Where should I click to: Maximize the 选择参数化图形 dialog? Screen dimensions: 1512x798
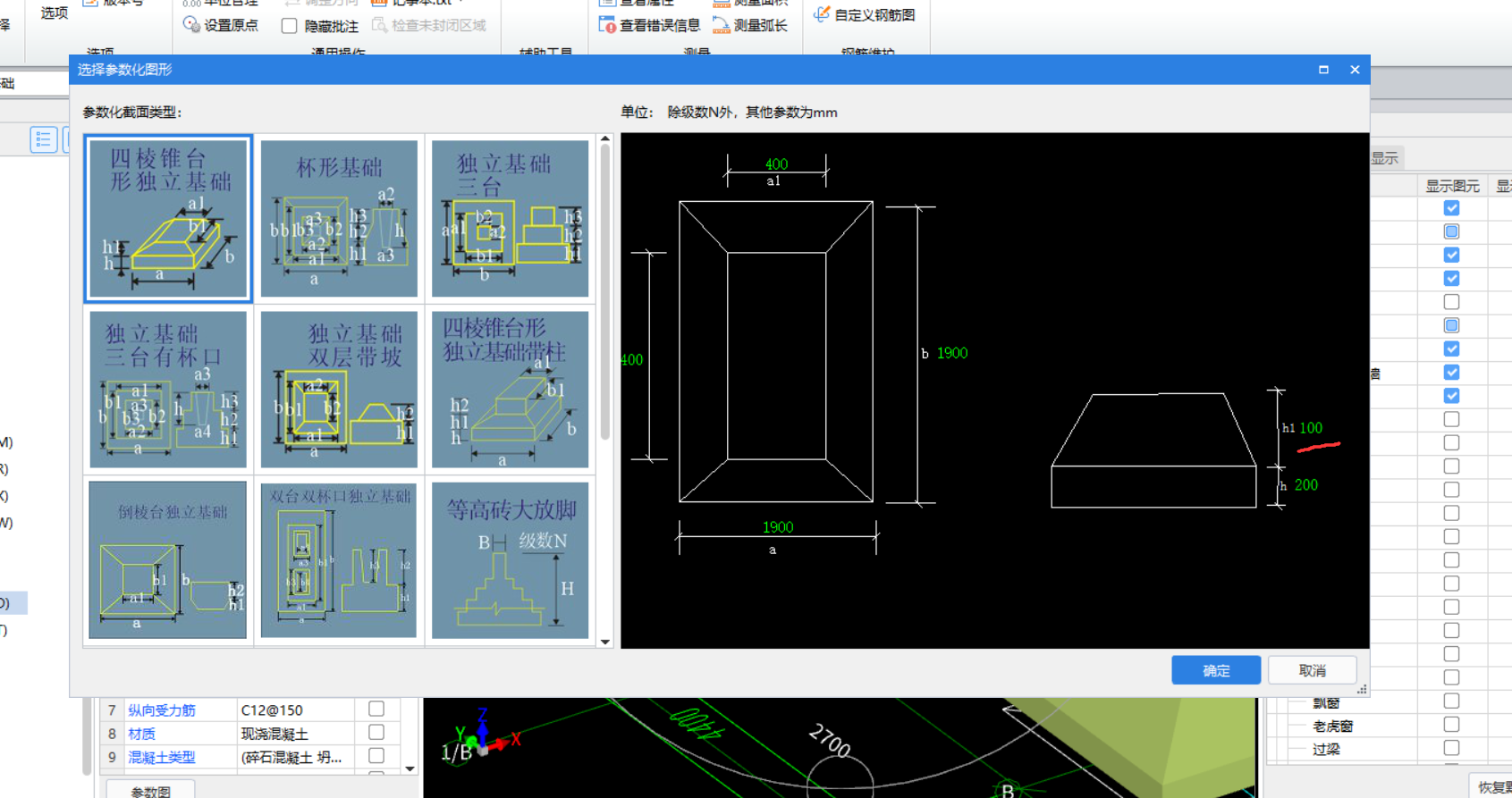tap(1323, 70)
